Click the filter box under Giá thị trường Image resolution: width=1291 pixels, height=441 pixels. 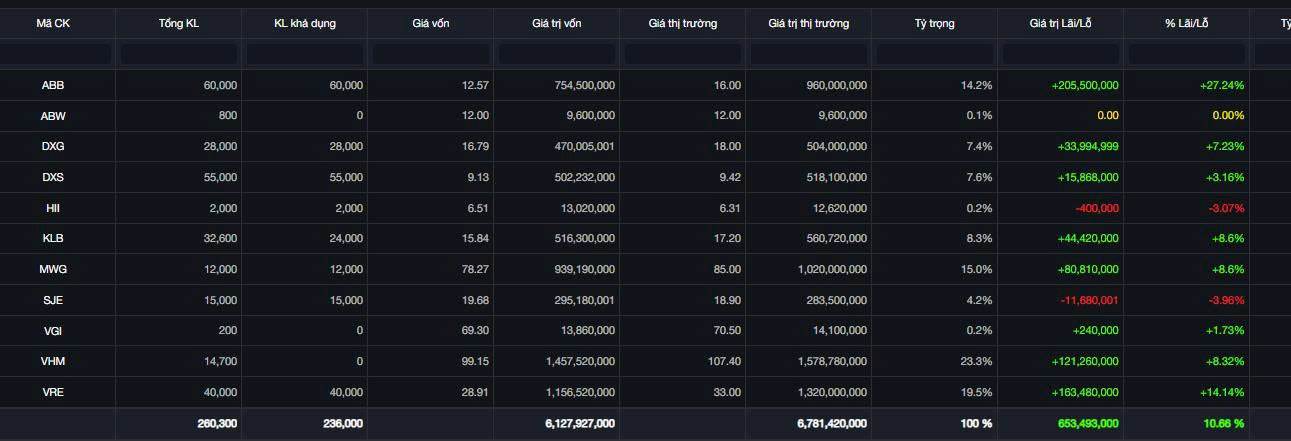[x=683, y=54]
